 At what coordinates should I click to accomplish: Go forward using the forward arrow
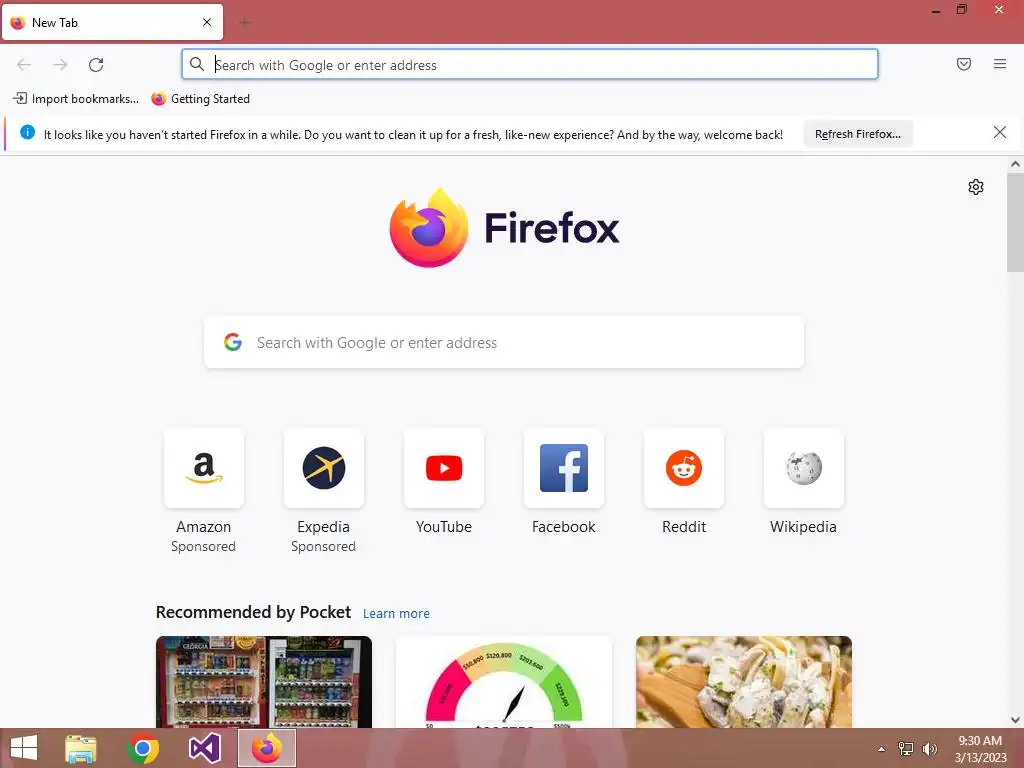tap(60, 65)
